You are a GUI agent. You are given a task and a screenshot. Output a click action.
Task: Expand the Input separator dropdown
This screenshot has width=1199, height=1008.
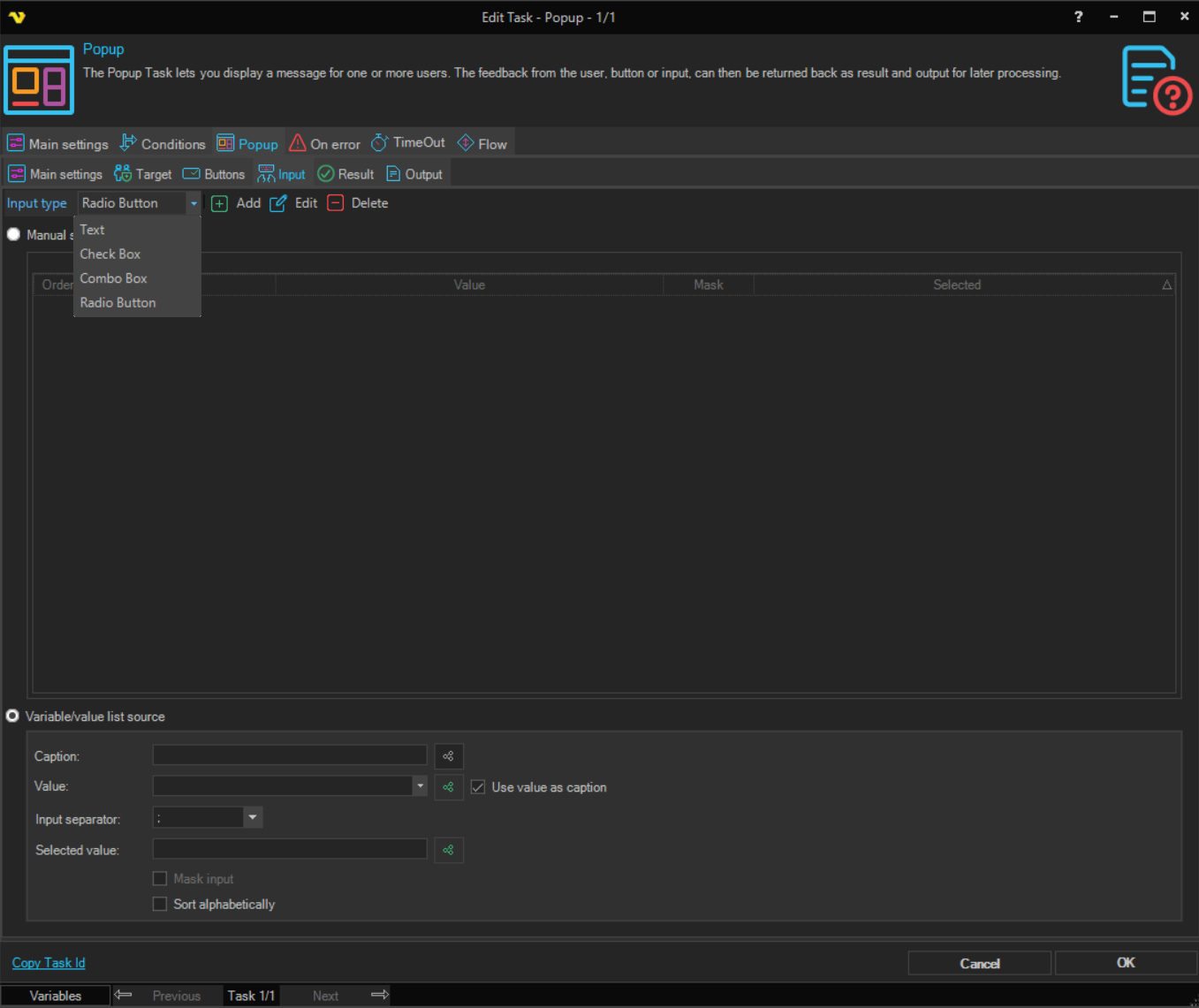point(253,817)
